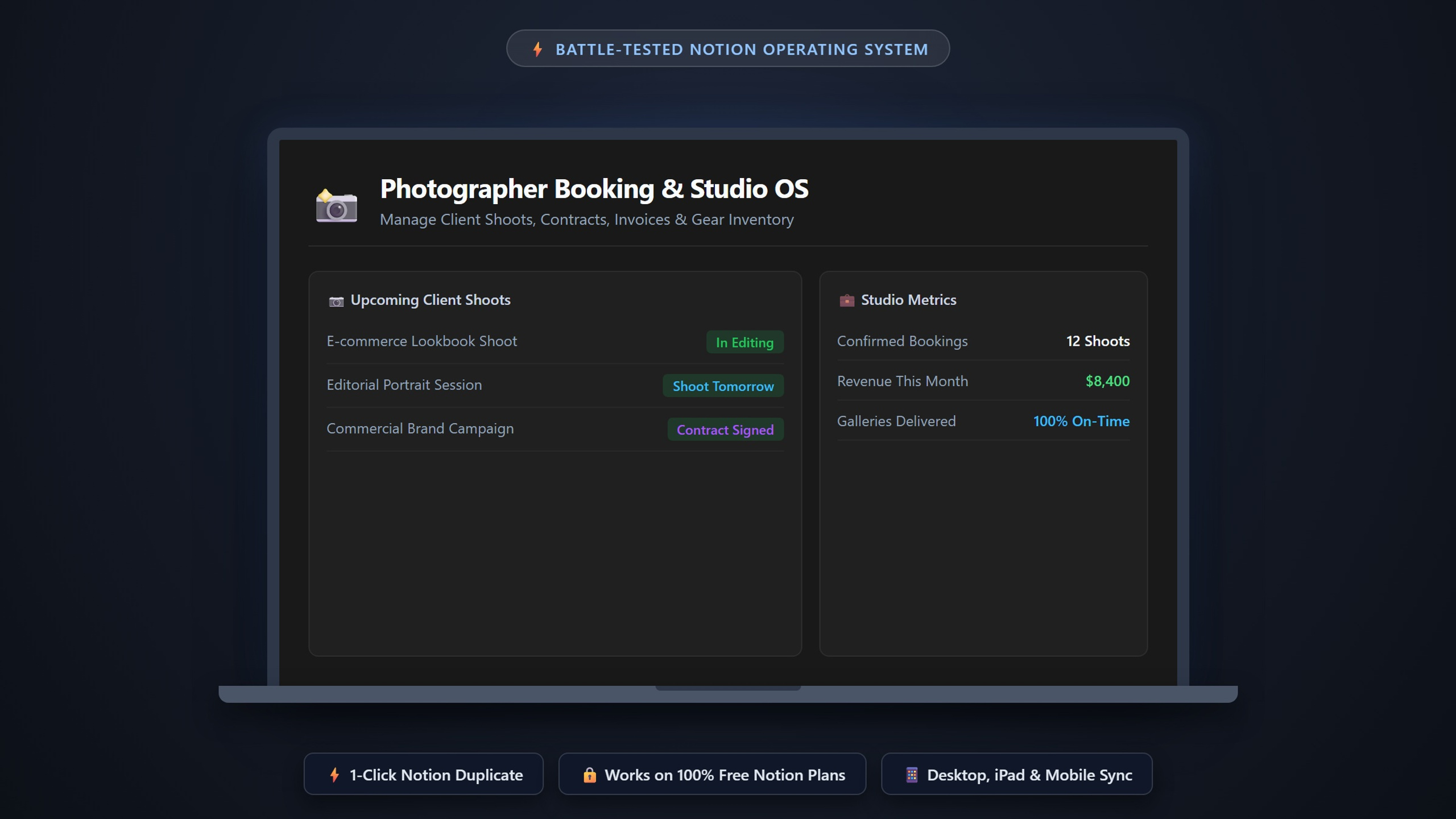Click the Revenue This Month label

tap(902, 381)
